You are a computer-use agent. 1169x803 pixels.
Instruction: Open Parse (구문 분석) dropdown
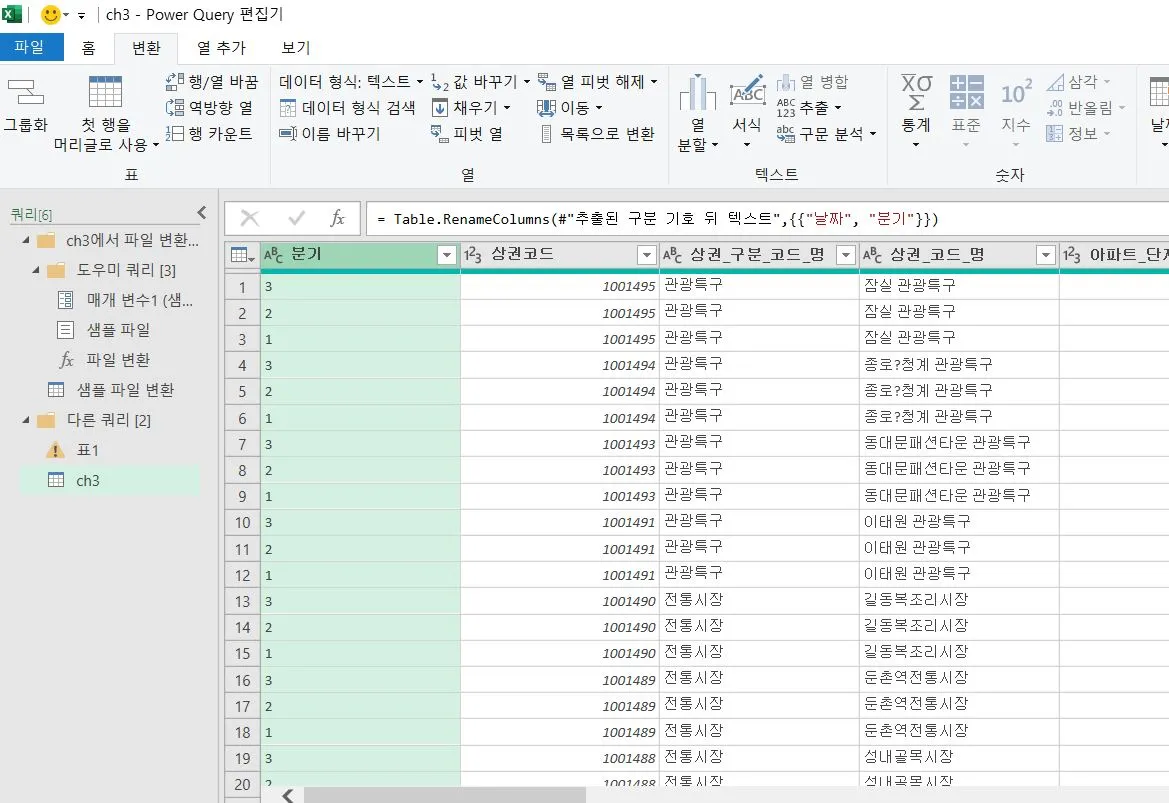pyautogui.click(x=872, y=133)
